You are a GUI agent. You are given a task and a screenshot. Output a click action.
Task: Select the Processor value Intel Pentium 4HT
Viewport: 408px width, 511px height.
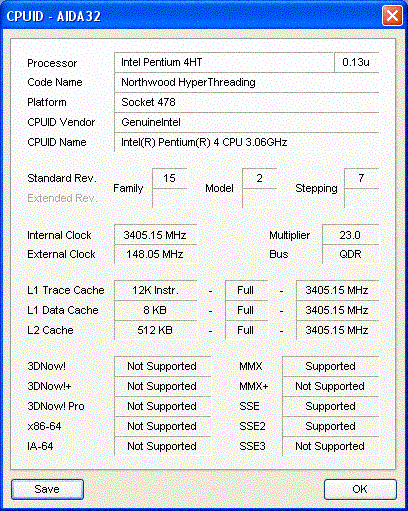pos(224,62)
